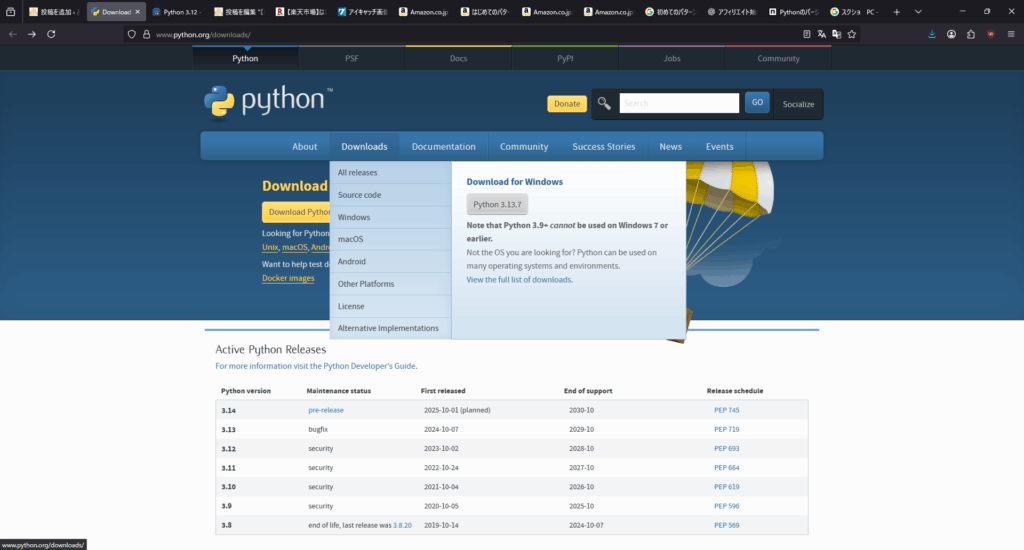This screenshot has height=550, width=1024.
Task: Click the site Search input field
Action: [679, 103]
